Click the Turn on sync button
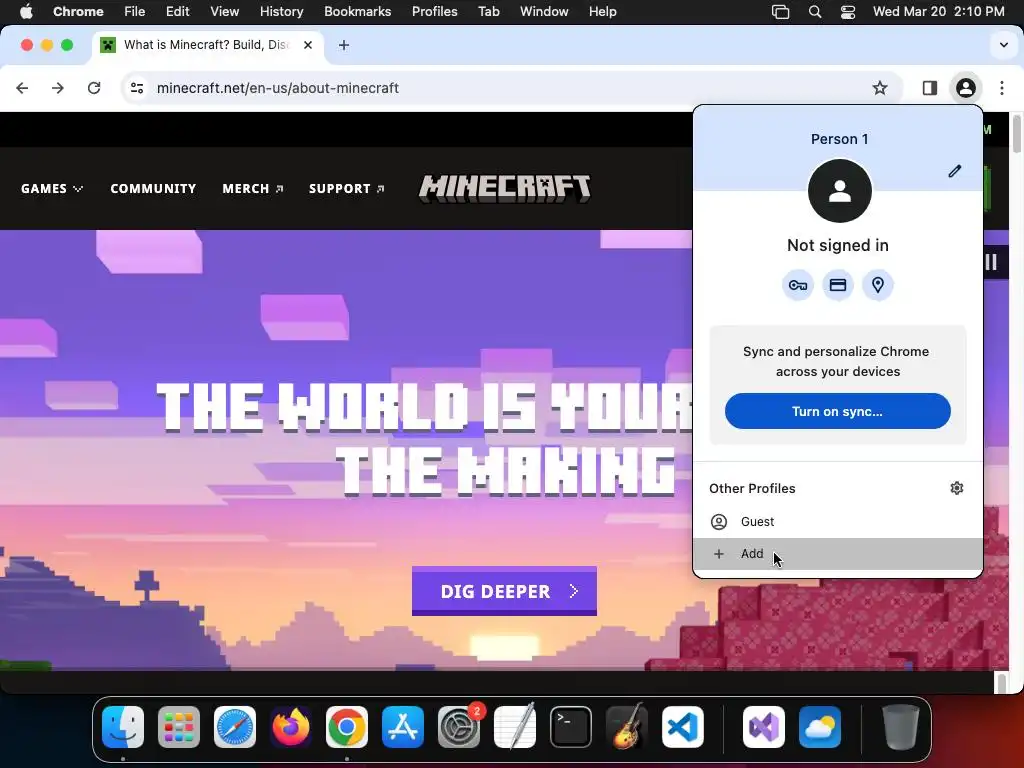The width and height of the screenshot is (1024, 768). tap(837, 411)
